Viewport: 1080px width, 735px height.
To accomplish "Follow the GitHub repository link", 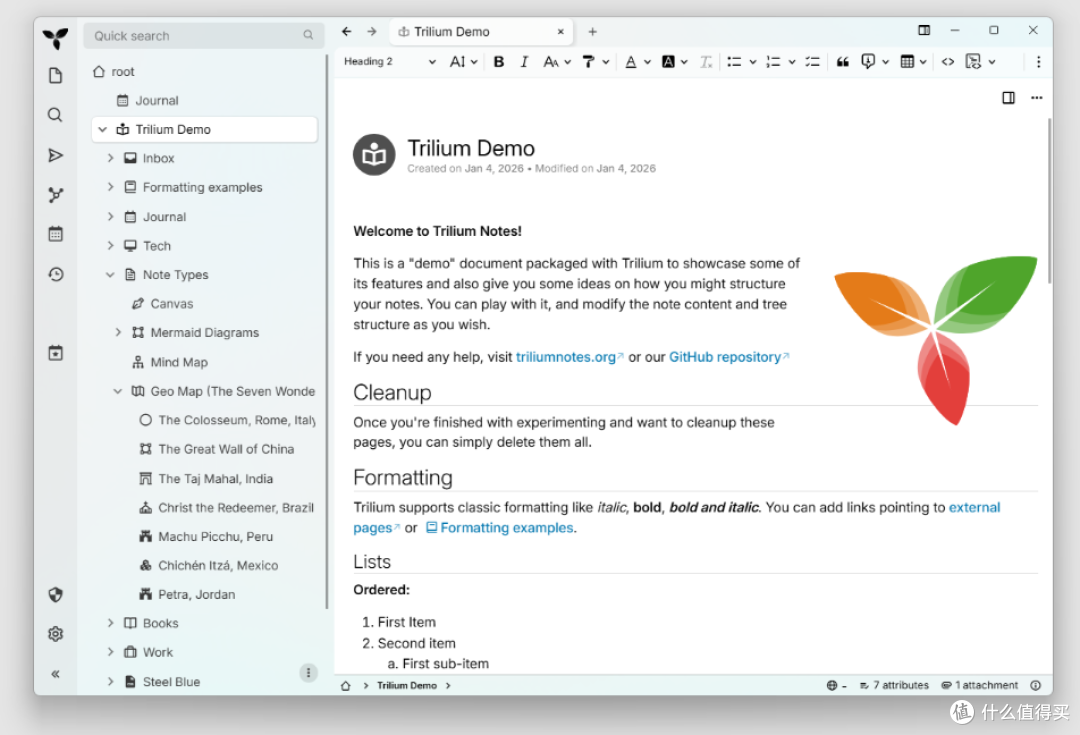I will pyautogui.click(x=725, y=357).
